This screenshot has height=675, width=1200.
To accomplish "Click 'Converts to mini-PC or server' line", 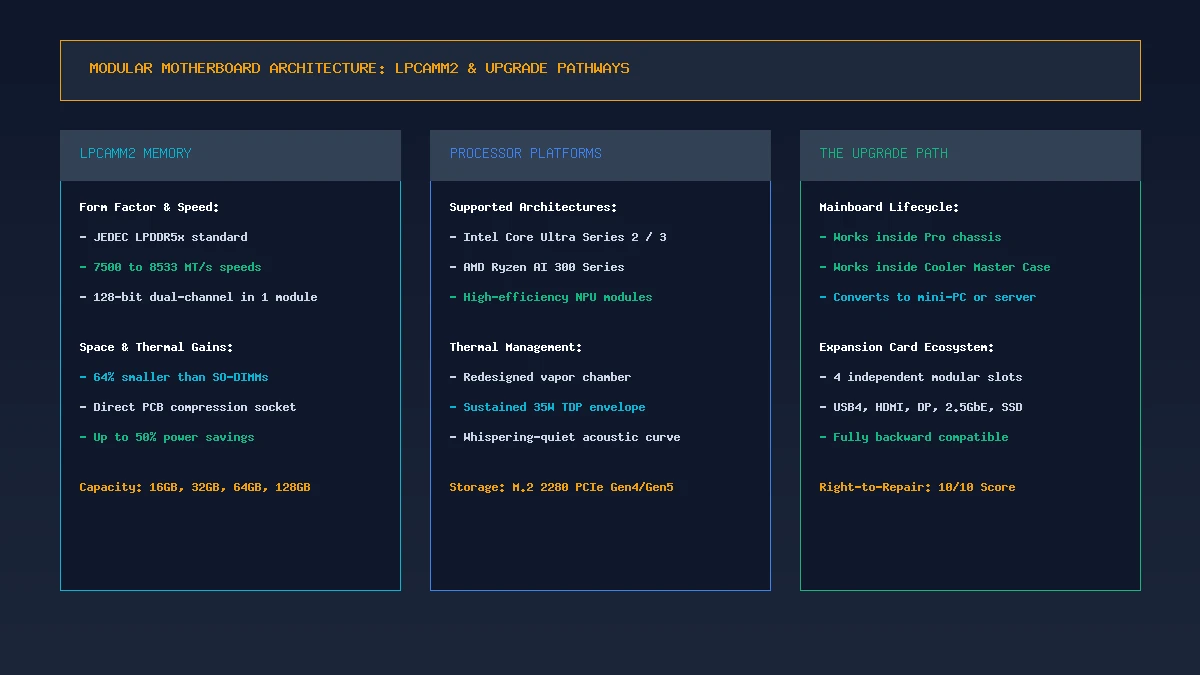I will tap(928, 297).
